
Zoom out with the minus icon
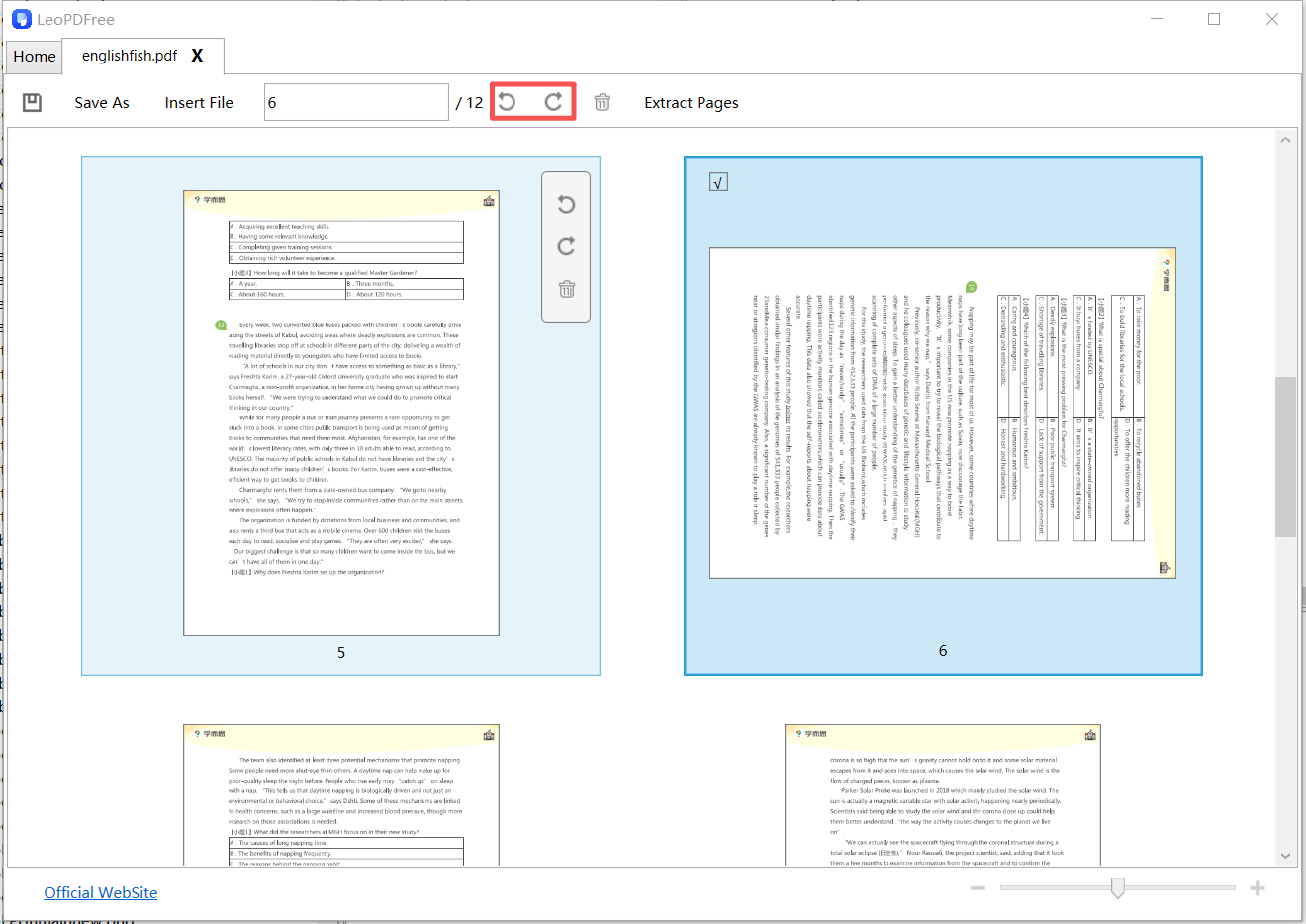click(978, 888)
